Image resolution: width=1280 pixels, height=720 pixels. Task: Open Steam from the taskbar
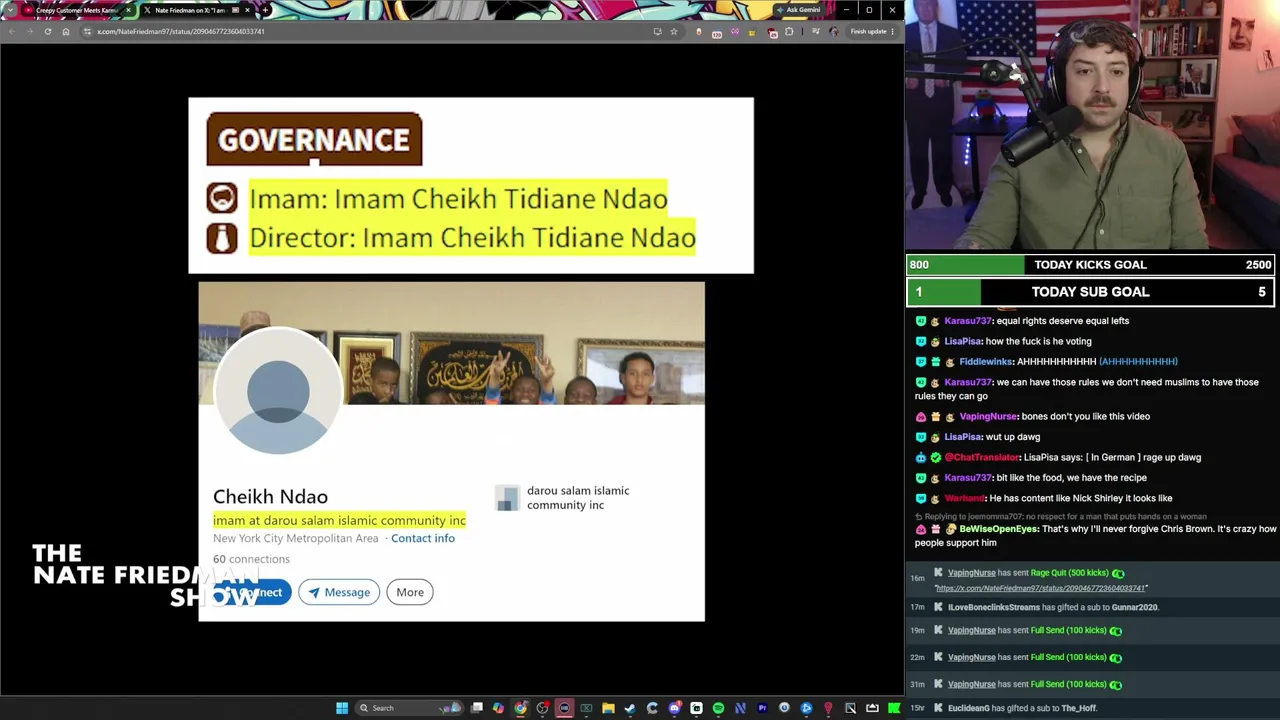630,708
